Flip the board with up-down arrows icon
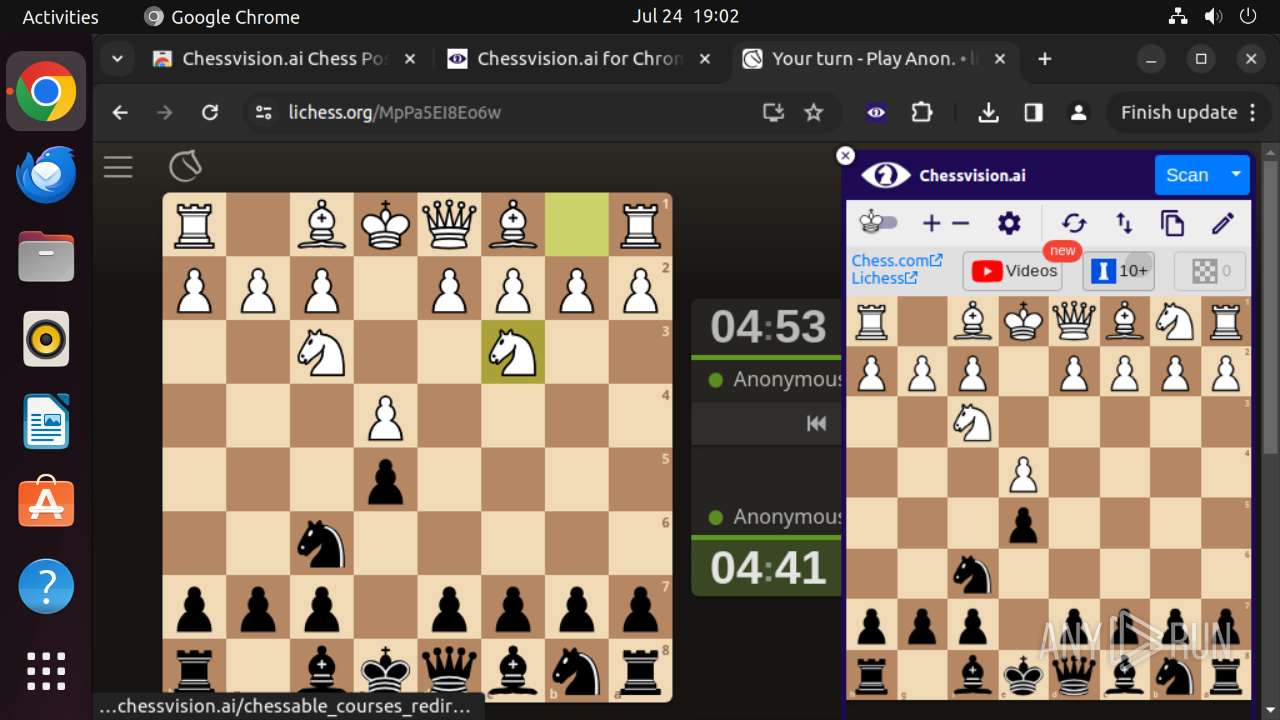 [1124, 223]
